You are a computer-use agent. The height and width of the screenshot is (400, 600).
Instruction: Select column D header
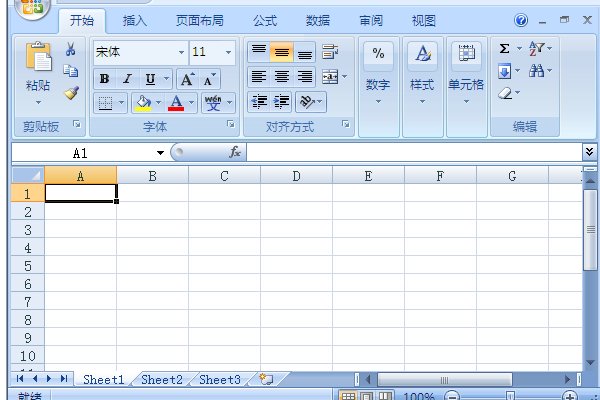tap(296, 176)
